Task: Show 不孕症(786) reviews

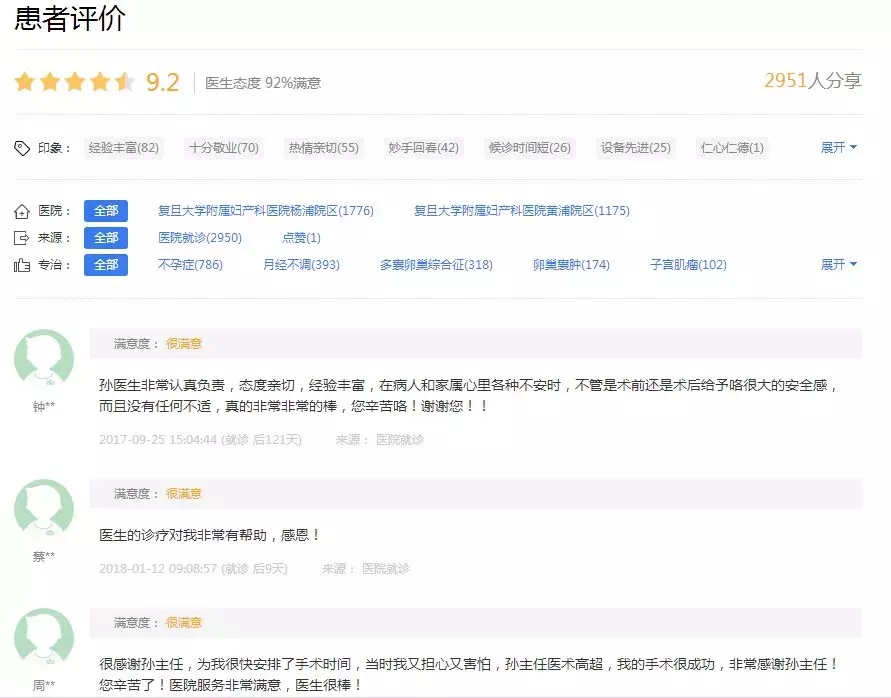Action: coord(190,265)
